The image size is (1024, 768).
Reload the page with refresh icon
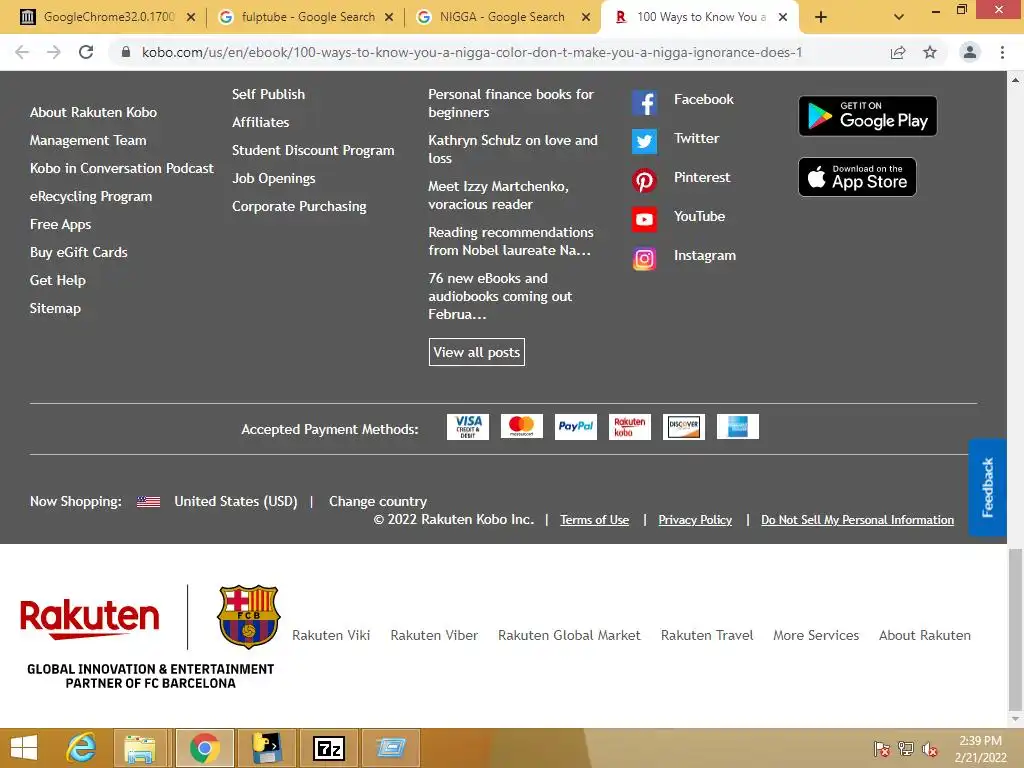coord(86,52)
